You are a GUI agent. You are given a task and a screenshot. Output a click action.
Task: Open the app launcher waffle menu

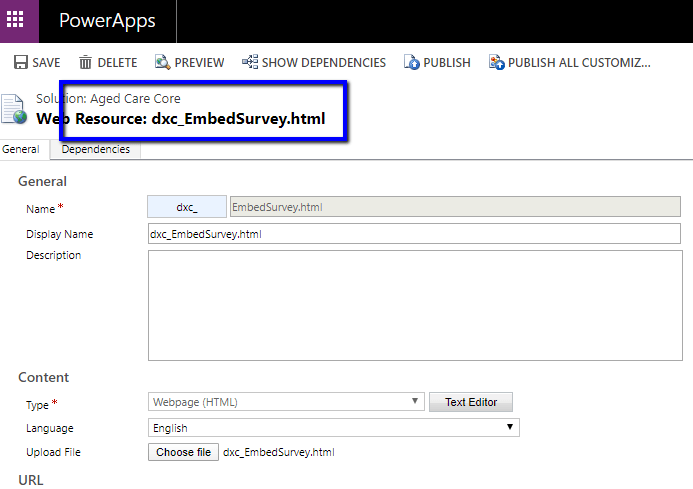tap(19, 21)
